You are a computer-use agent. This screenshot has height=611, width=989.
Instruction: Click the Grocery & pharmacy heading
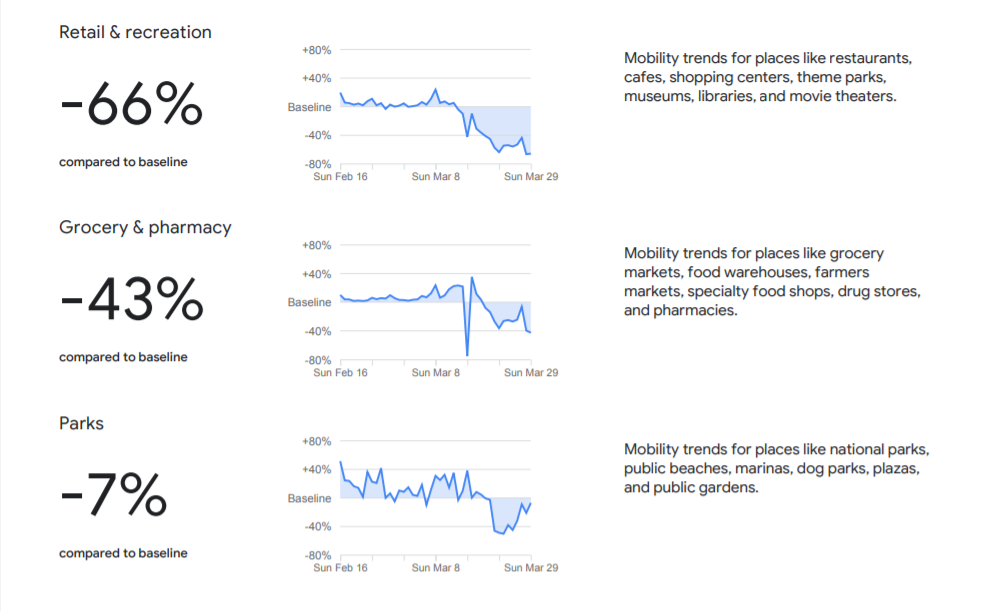click(x=145, y=227)
